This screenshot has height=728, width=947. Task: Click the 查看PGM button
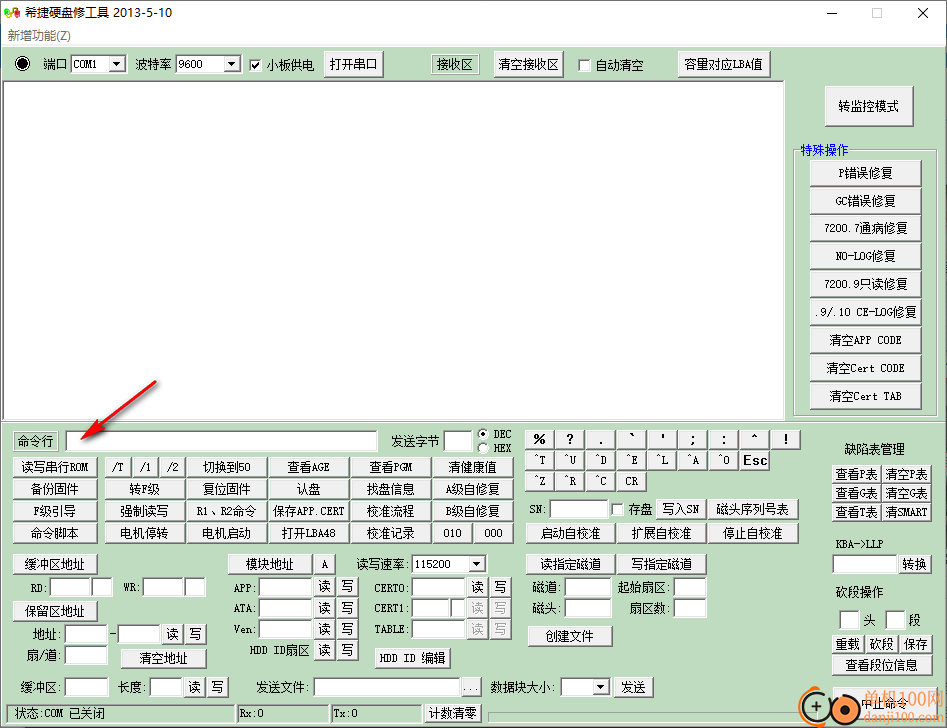point(391,467)
